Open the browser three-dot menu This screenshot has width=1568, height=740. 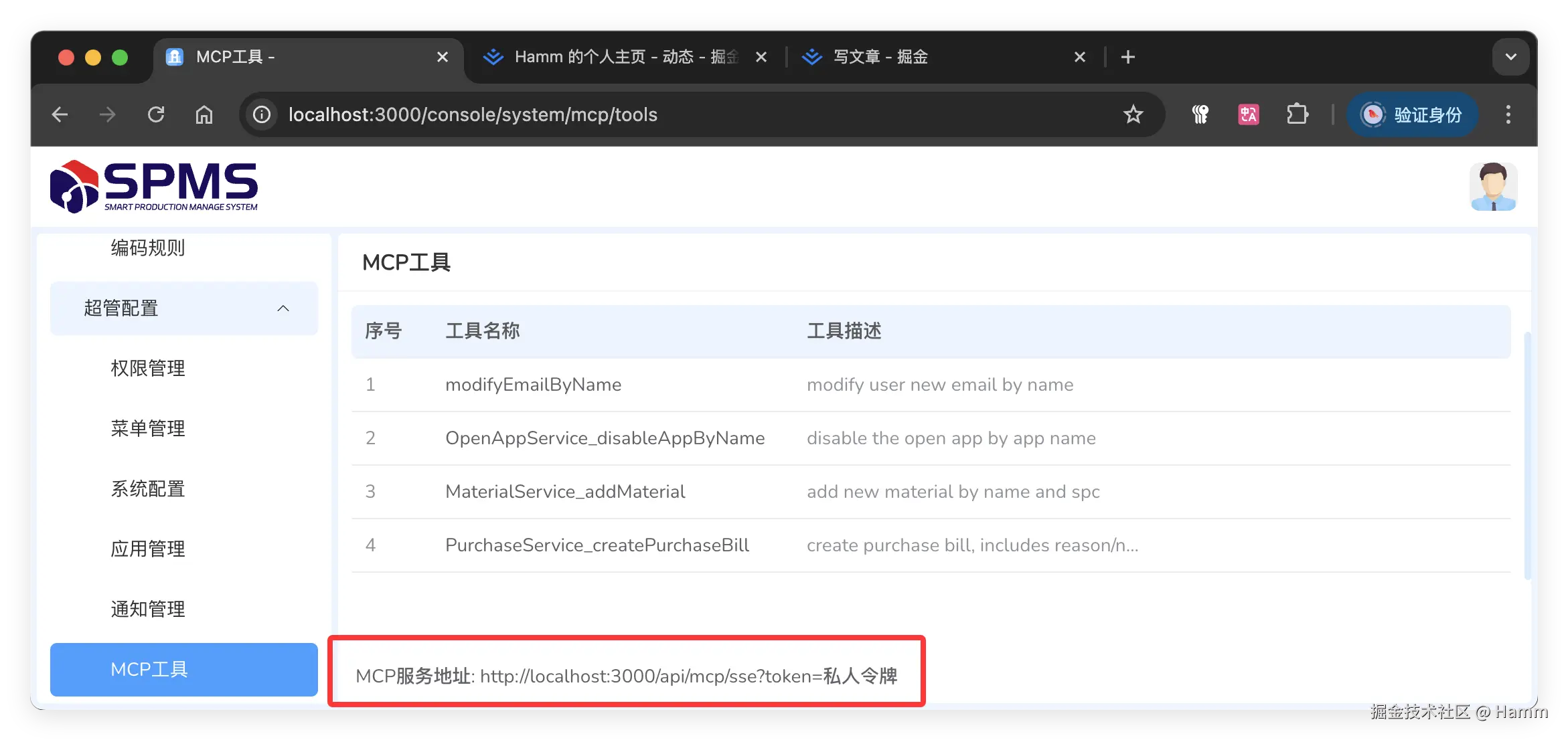pos(1508,114)
